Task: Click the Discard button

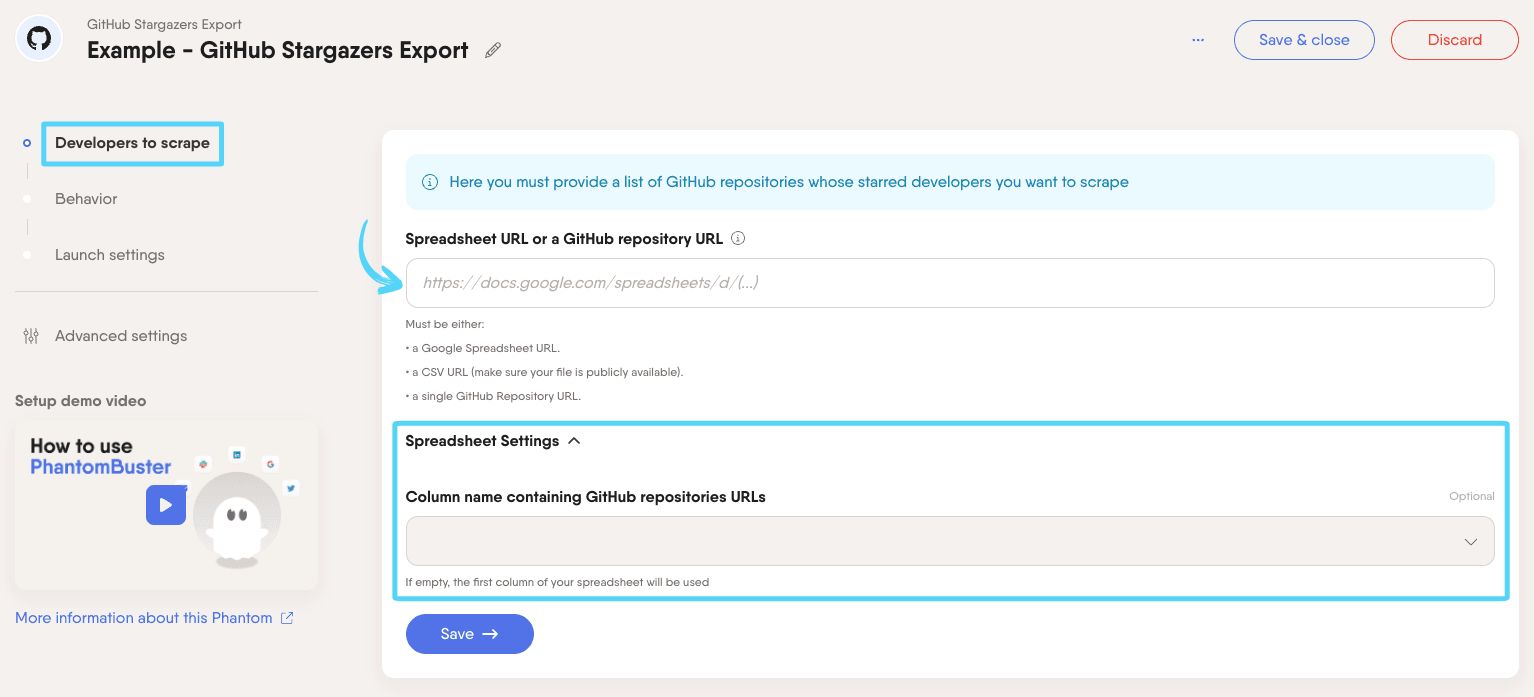Action: coord(1455,40)
